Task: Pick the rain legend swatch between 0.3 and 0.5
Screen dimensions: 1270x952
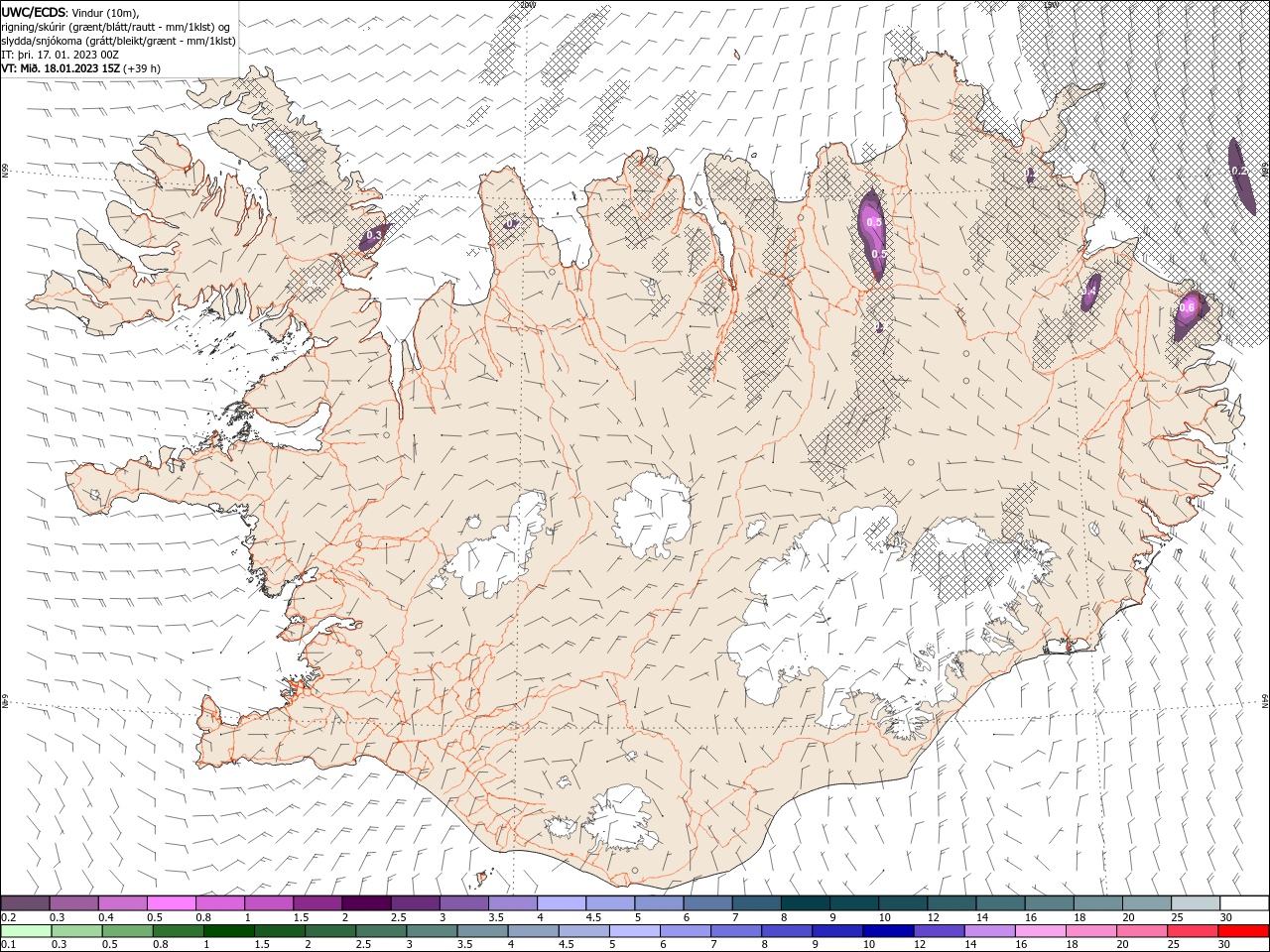Action: tap(77, 931)
